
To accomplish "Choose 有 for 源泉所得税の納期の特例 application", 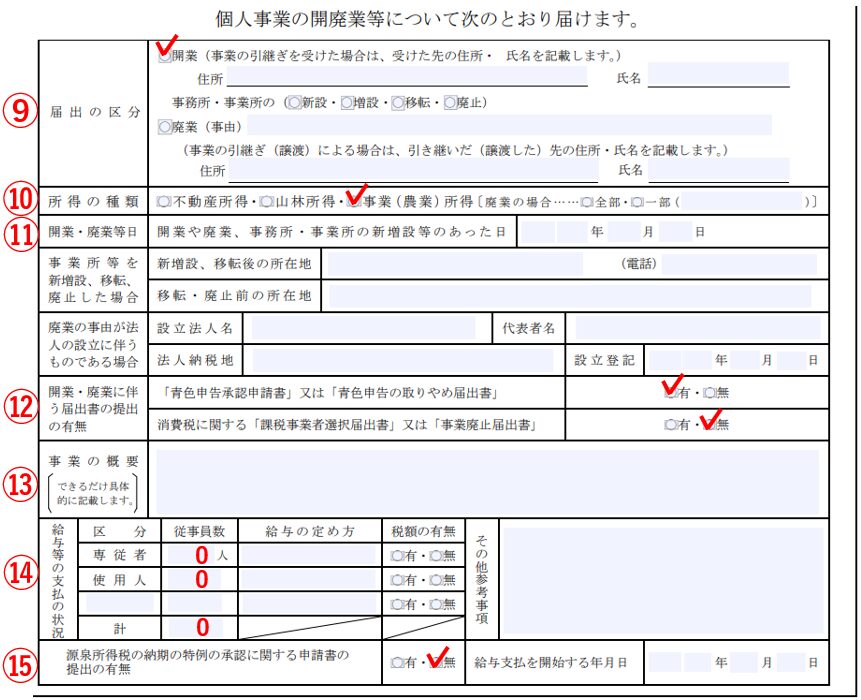I will [397, 663].
